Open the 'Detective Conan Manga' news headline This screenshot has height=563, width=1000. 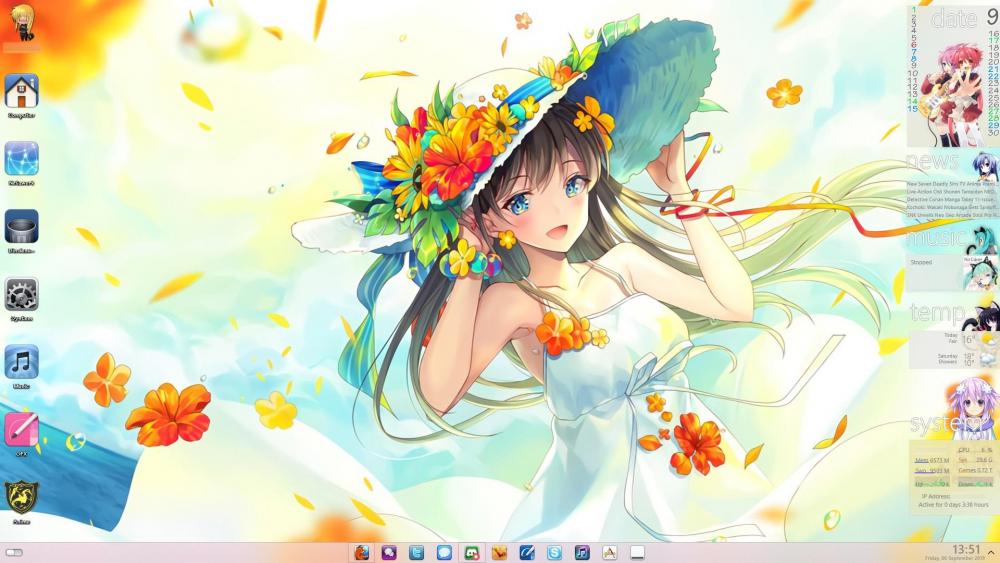point(951,200)
